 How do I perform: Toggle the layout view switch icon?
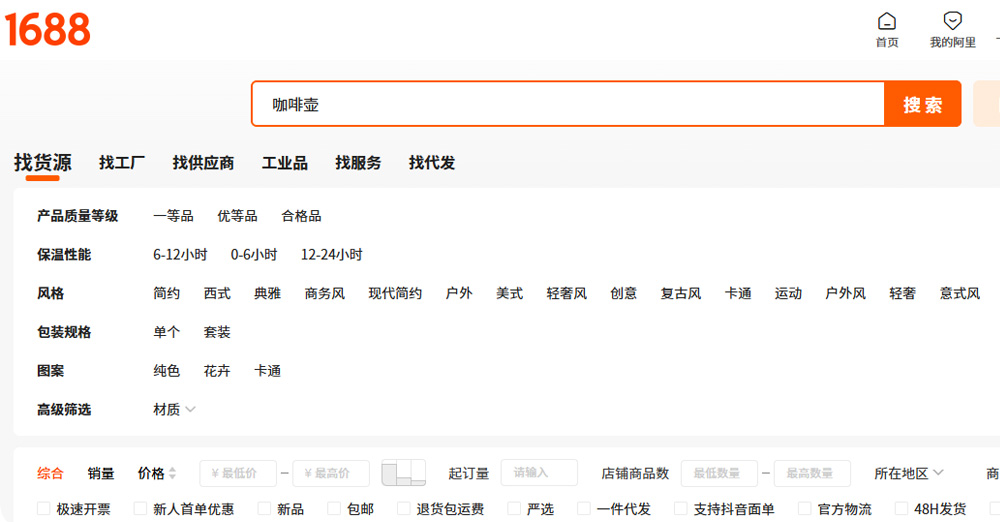pos(403,473)
